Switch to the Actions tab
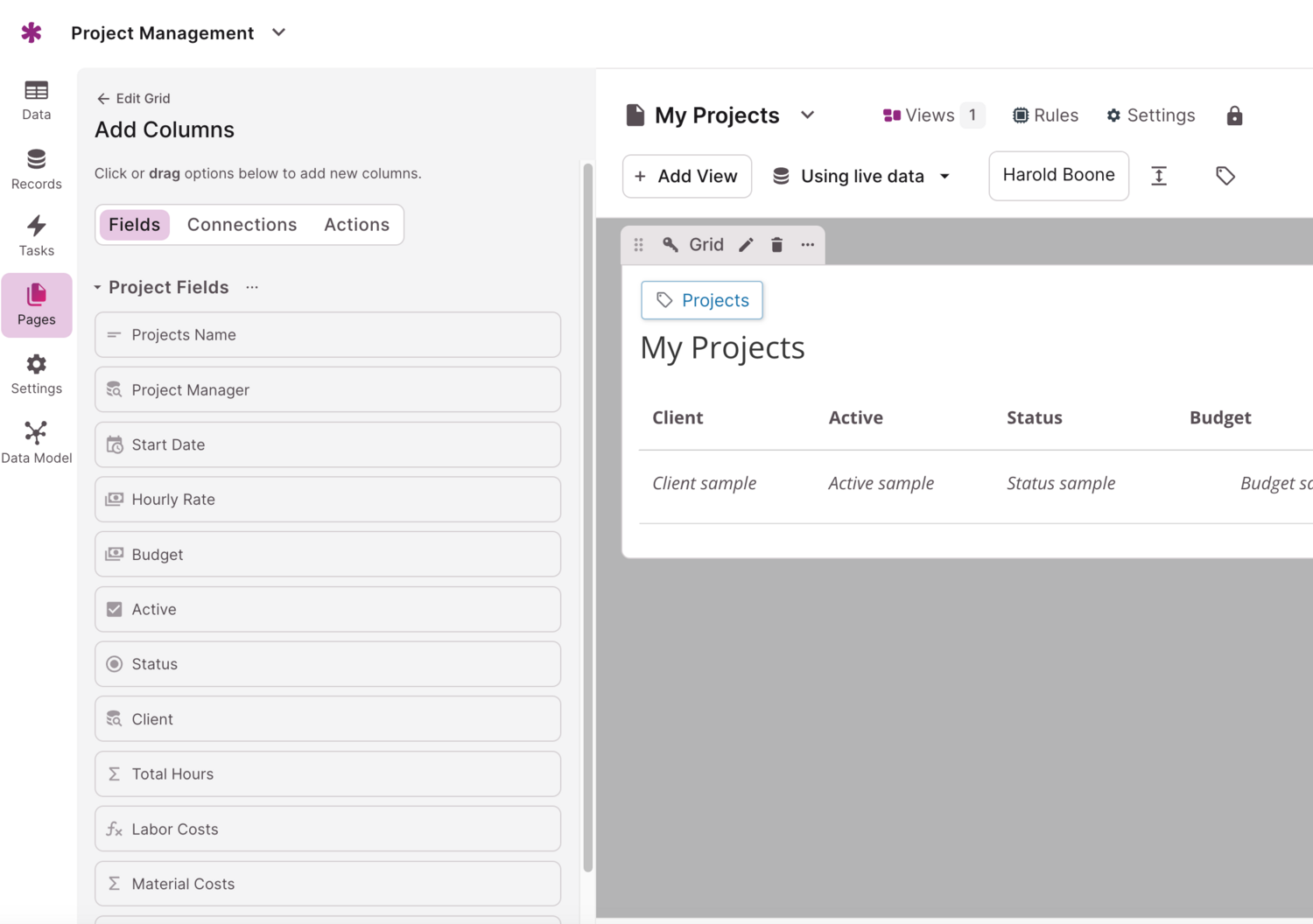The width and height of the screenshot is (1313, 924). [356, 225]
